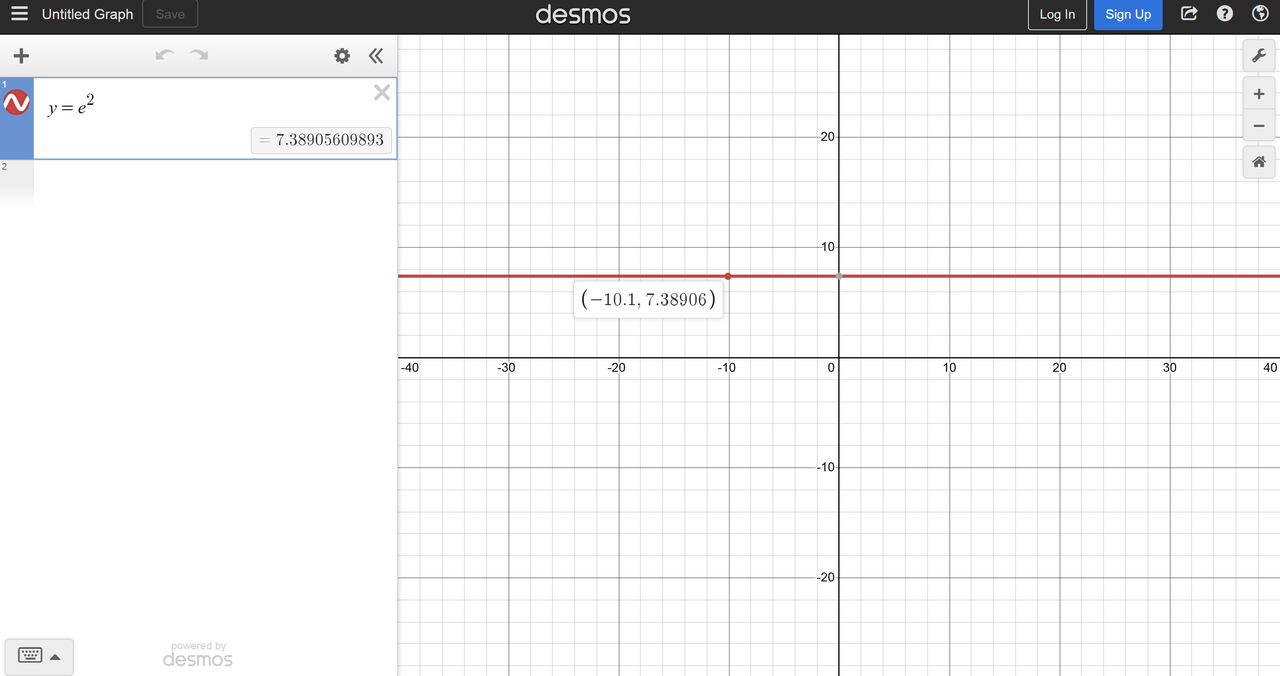Click the Sign Up button
The image size is (1280, 676).
tap(1128, 14)
